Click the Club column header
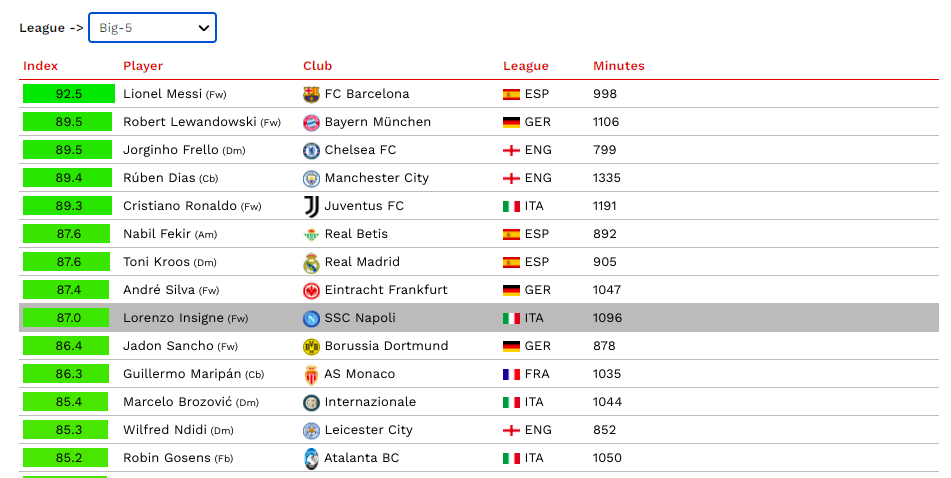This screenshot has height=478, width=951. (x=318, y=66)
